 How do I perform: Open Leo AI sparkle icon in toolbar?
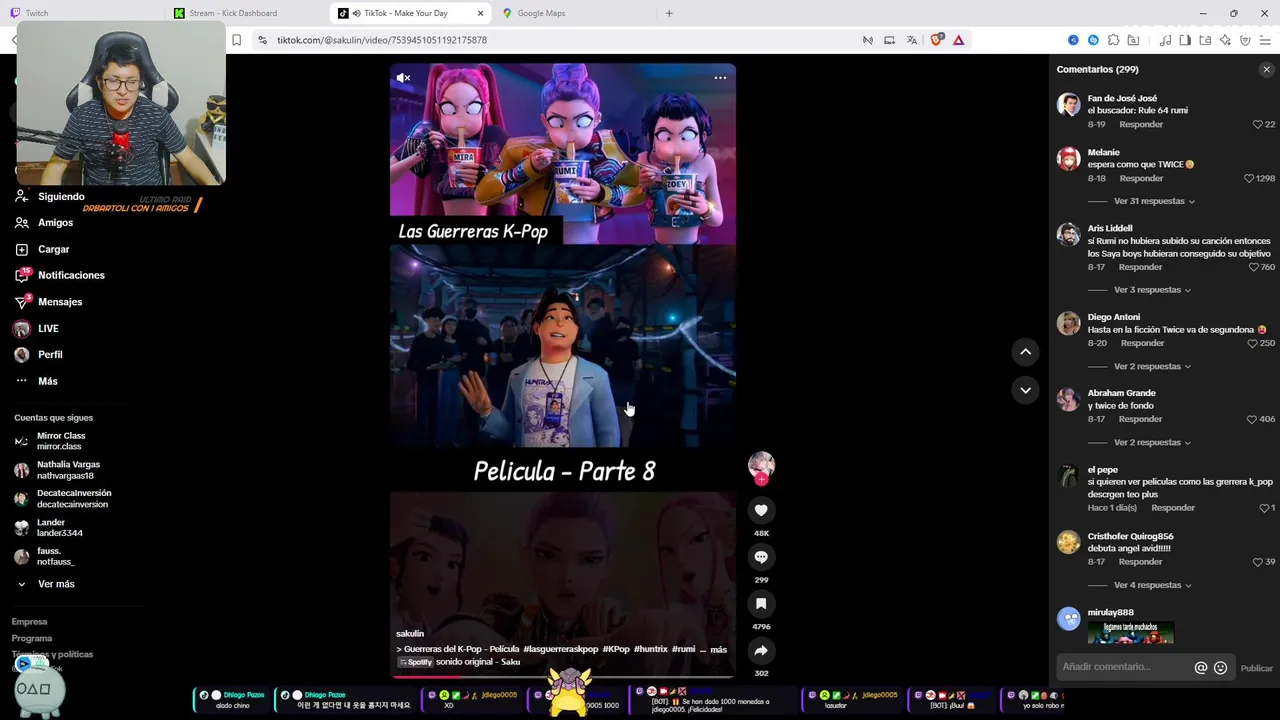1225,40
